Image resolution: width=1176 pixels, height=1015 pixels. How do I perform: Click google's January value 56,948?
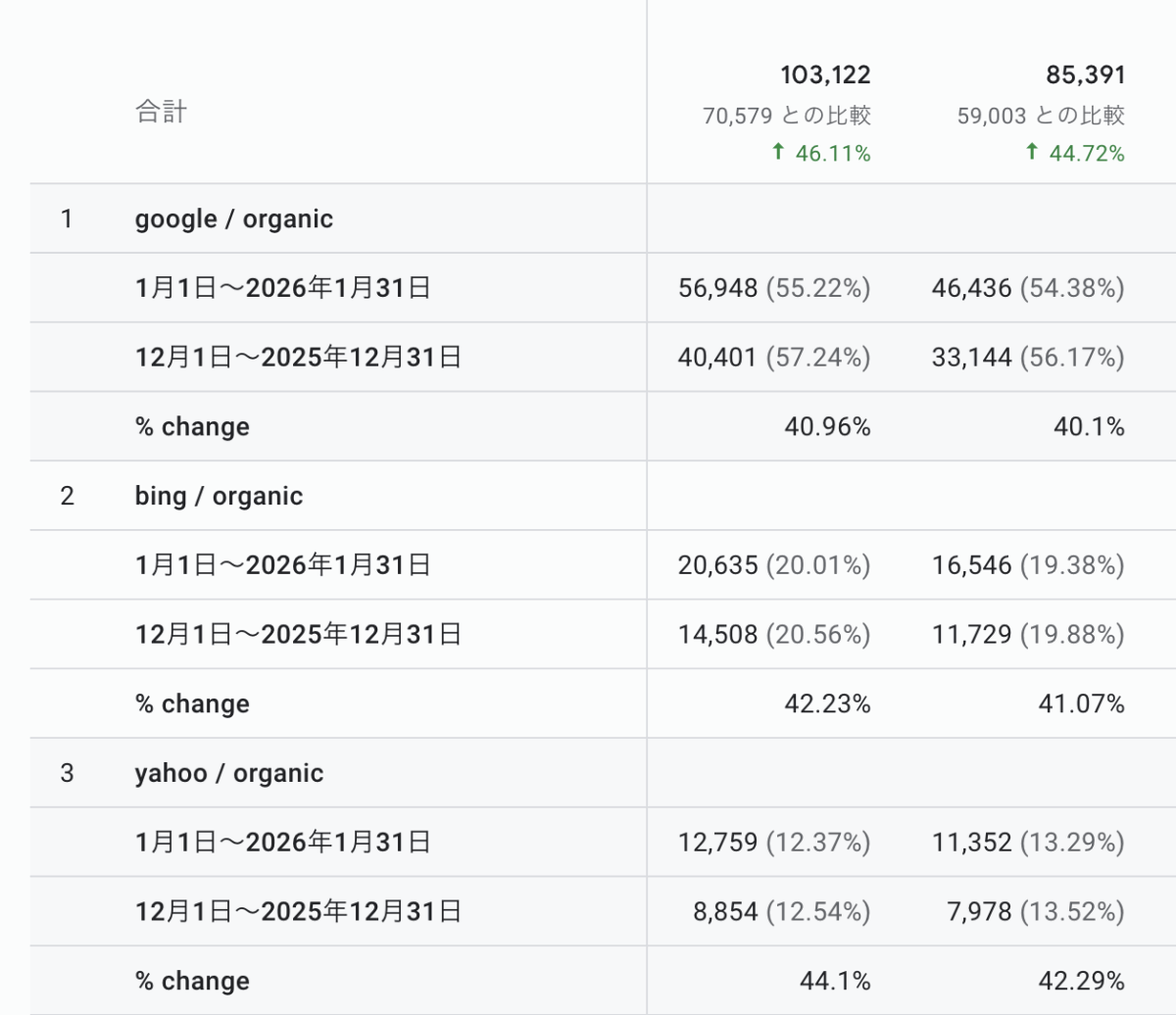717,288
